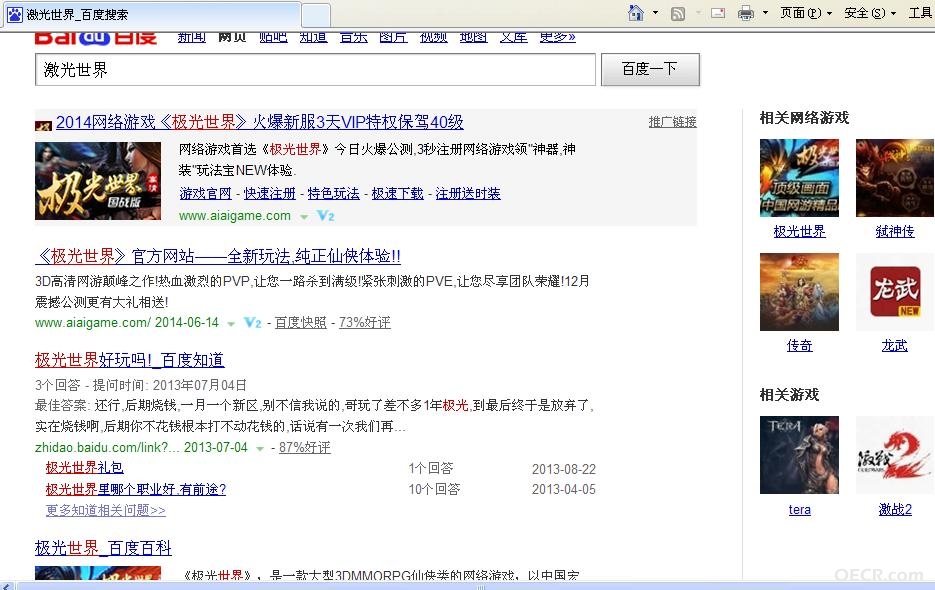
Task: Open the 龙武 caption link
Action: tap(894, 345)
